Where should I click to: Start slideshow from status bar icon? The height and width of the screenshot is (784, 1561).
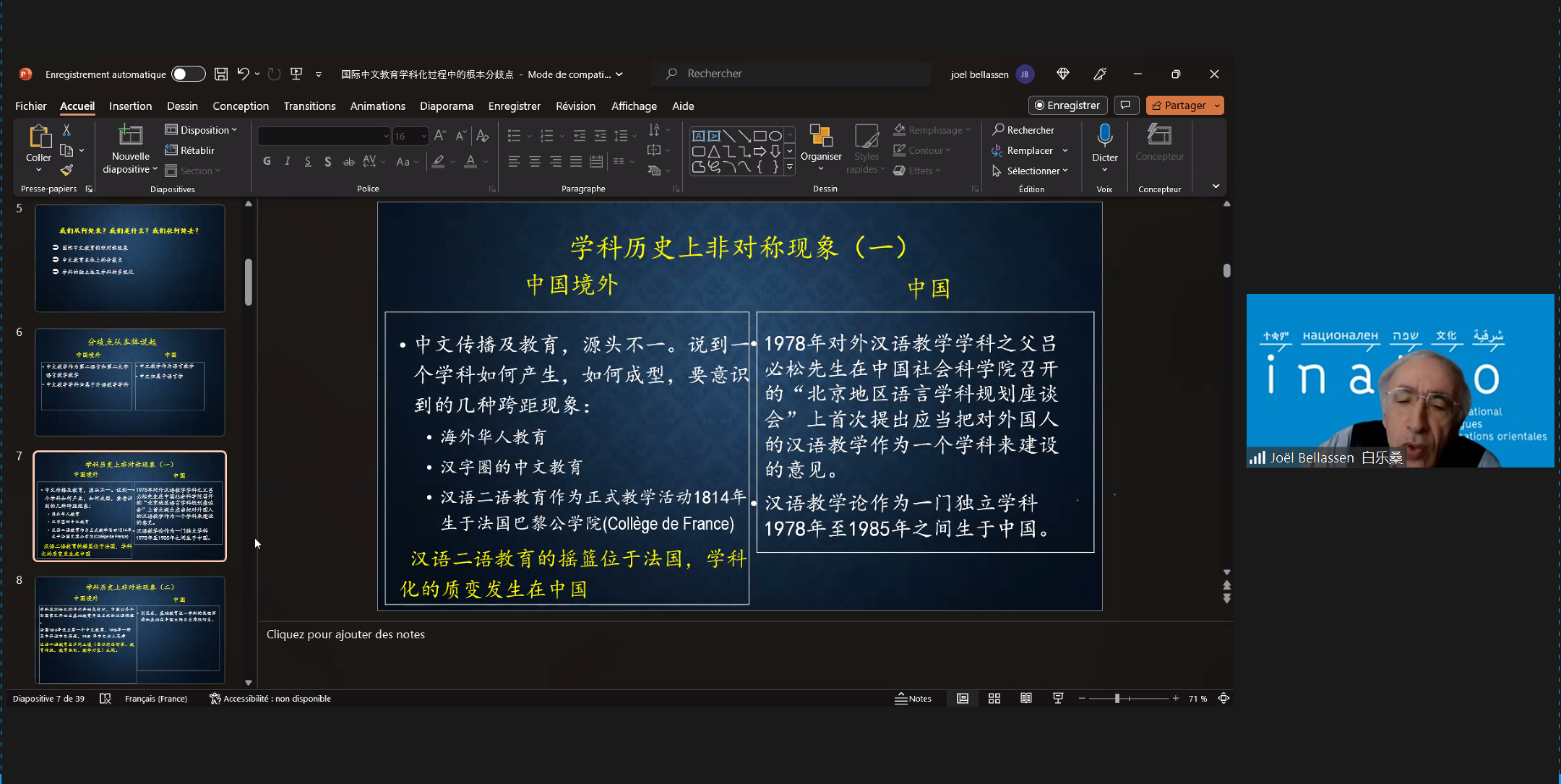click(1058, 698)
